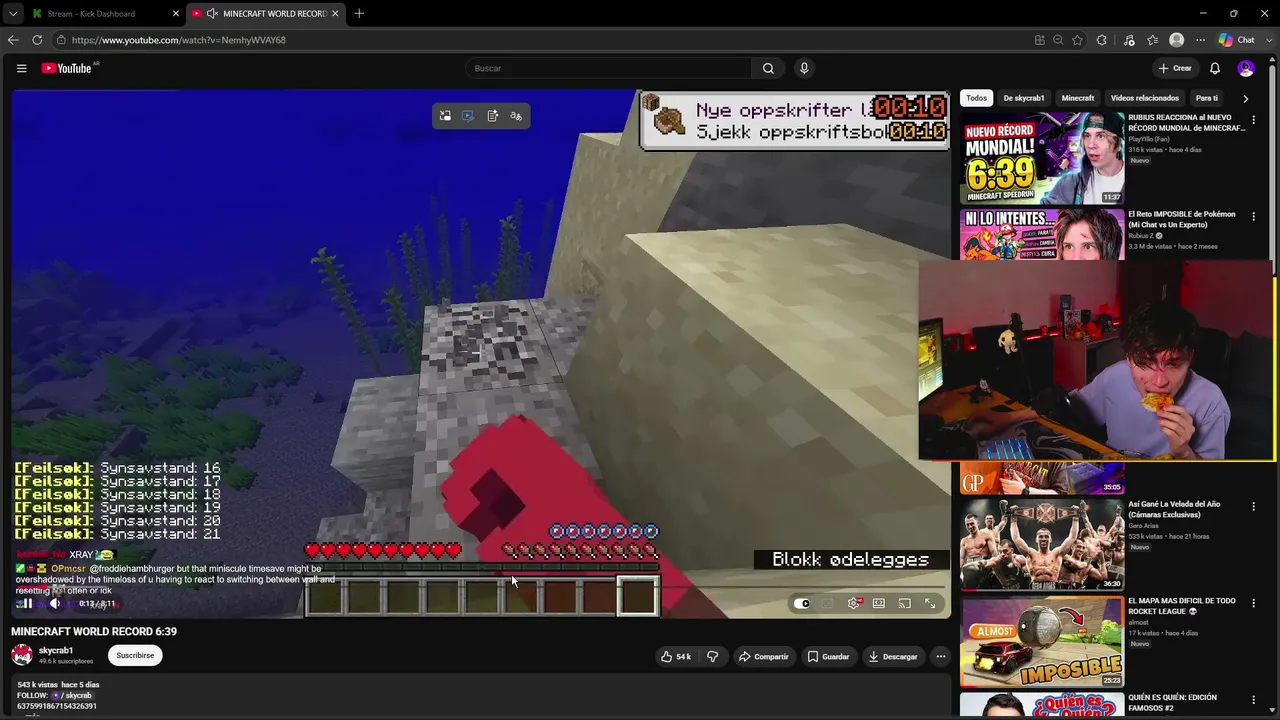Select the Todos filter chip
The width and height of the screenshot is (1280, 720).
[x=977, y=98]
